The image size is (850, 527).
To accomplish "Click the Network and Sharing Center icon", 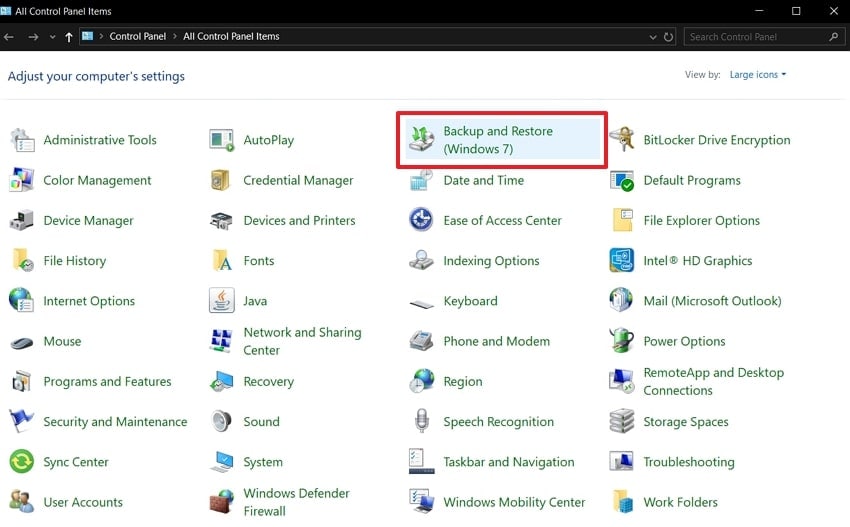I will (221, 340).
